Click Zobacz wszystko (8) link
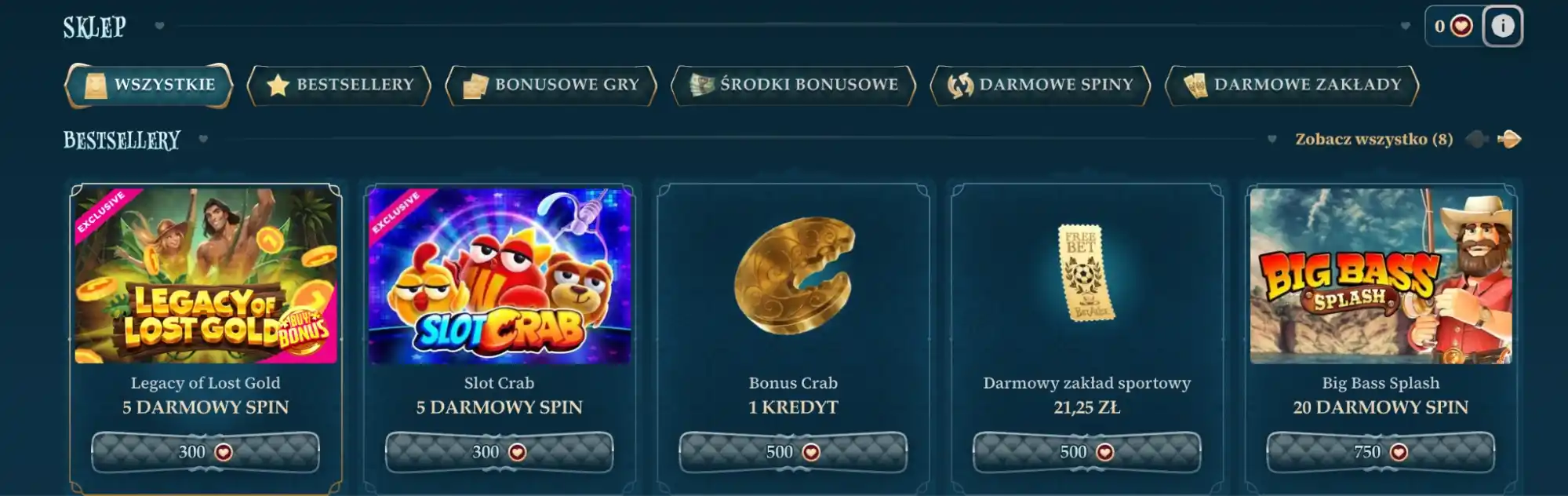The image size is (1568, 496). (1373, 140)
